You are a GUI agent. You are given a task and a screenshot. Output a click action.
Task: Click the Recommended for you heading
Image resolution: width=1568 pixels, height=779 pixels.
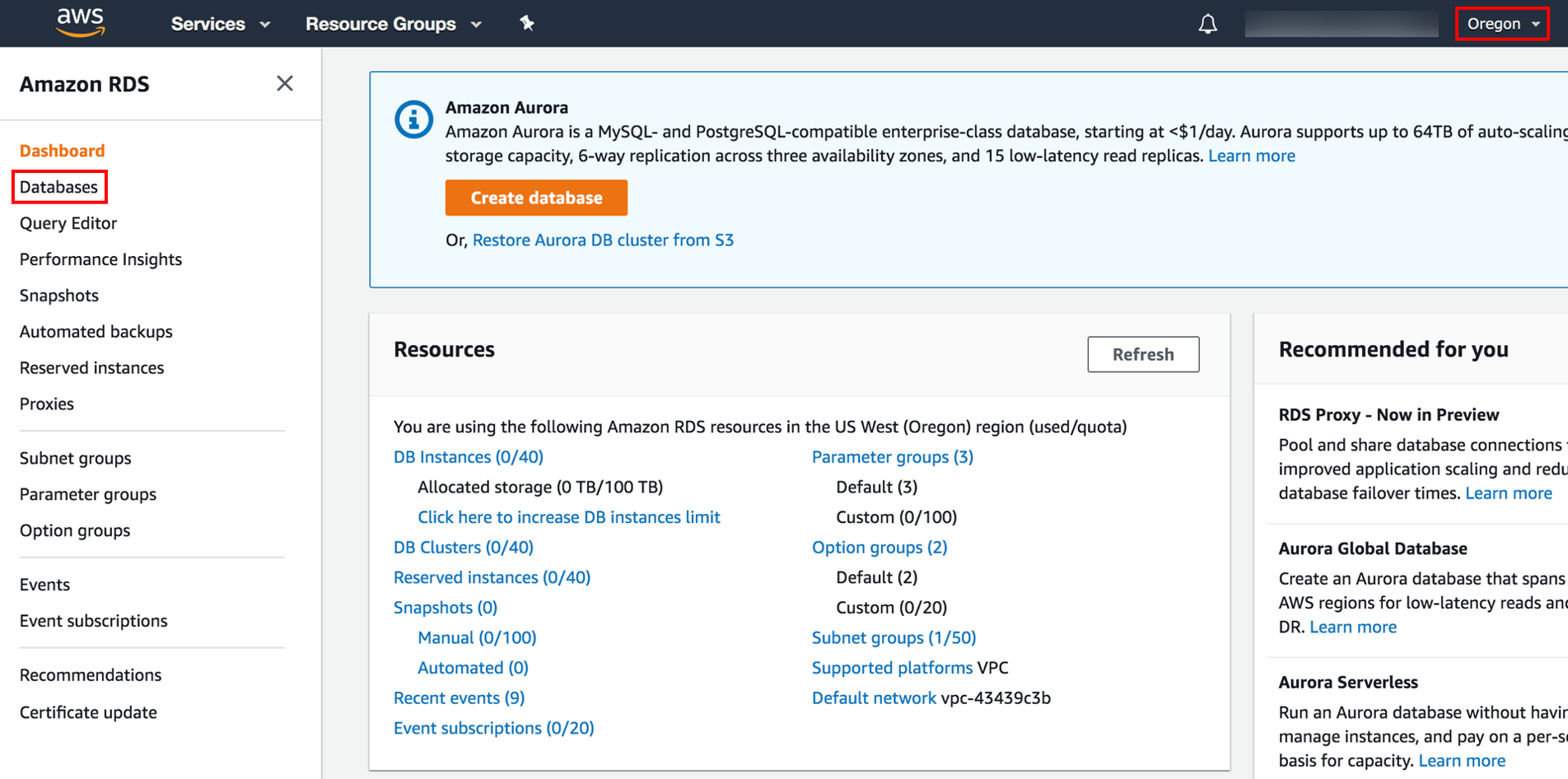pyautogui.click(x=1393, y=350)
